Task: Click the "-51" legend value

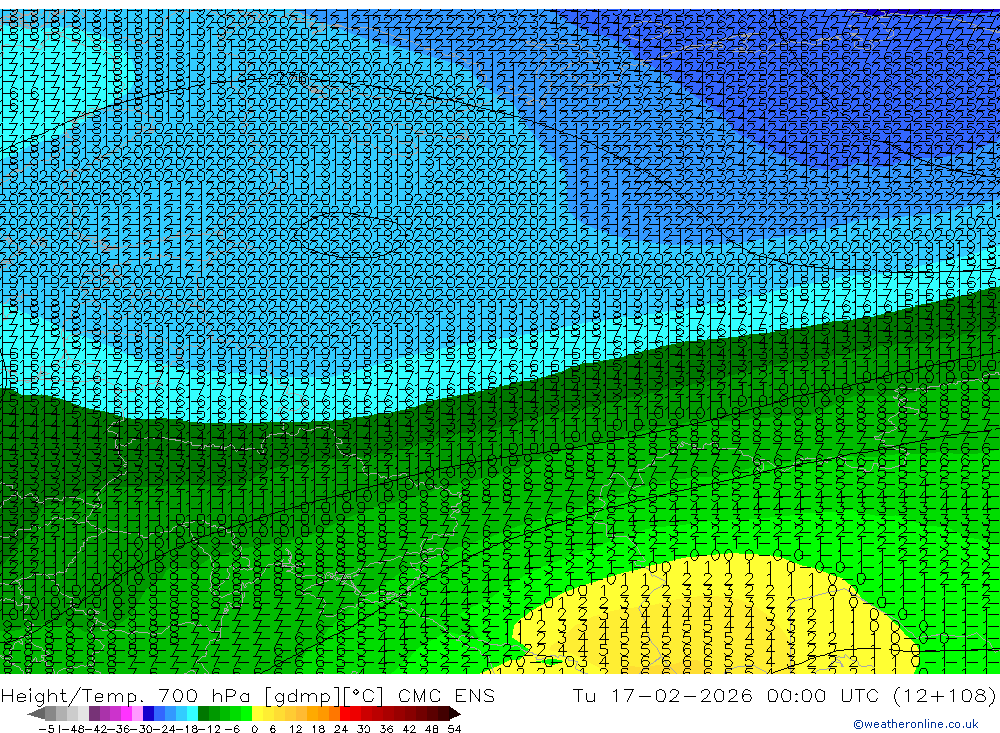Action: [x=48, y=729]
